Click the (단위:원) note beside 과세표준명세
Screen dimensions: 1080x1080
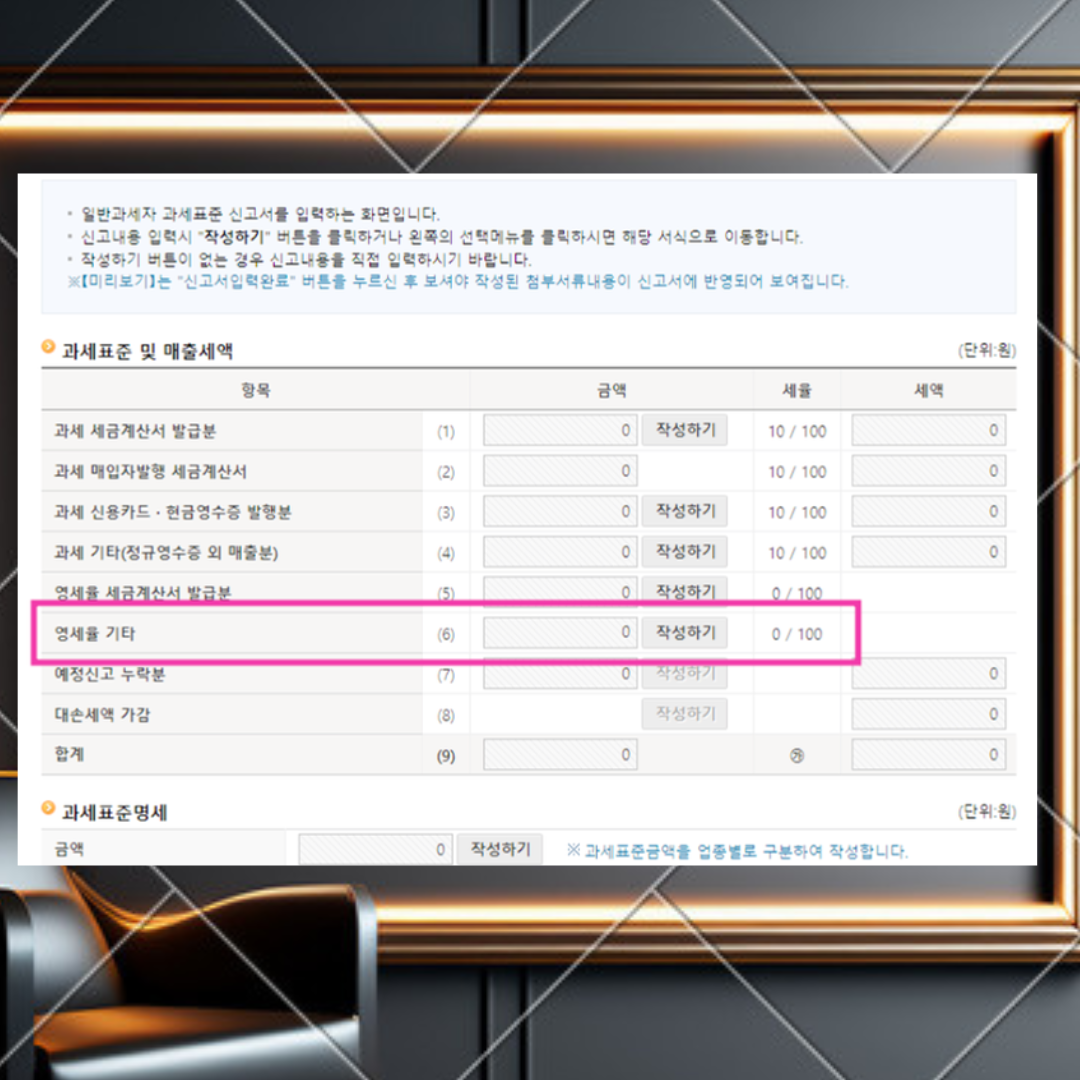coord(987,811)
